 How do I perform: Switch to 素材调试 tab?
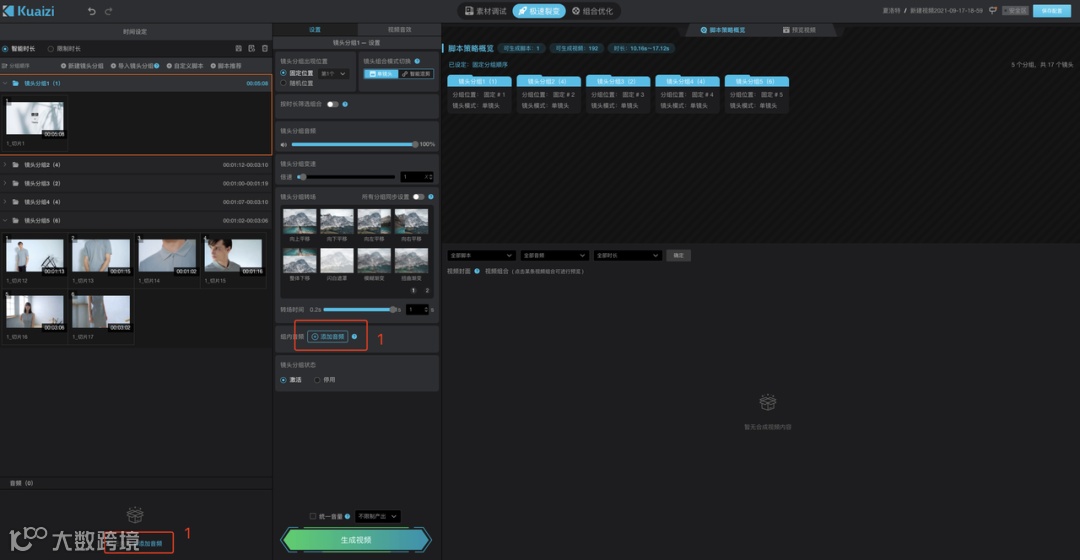click(486, 11)
